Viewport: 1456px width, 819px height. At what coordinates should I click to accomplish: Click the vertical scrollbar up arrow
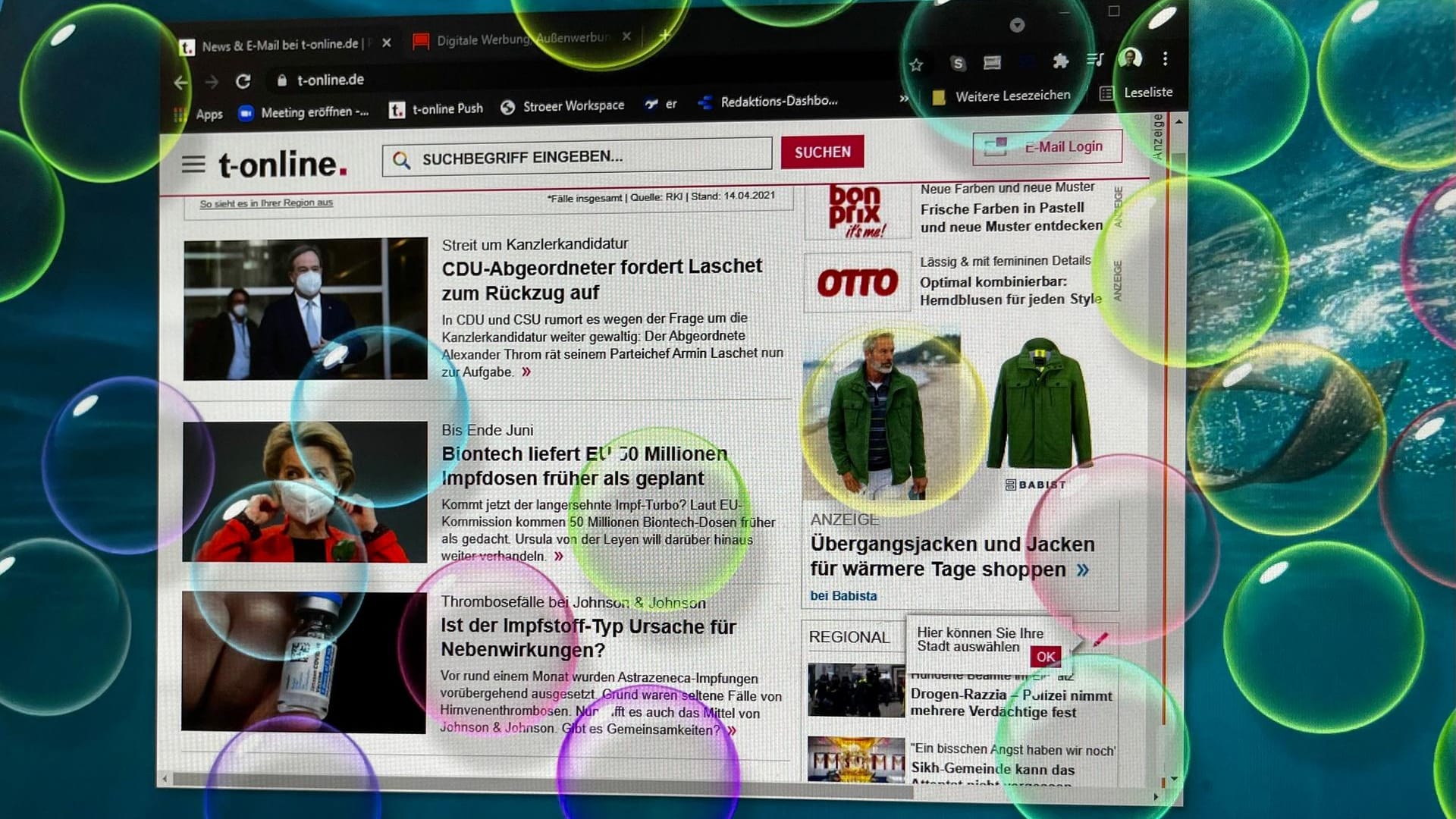[x=1178, y=121]
